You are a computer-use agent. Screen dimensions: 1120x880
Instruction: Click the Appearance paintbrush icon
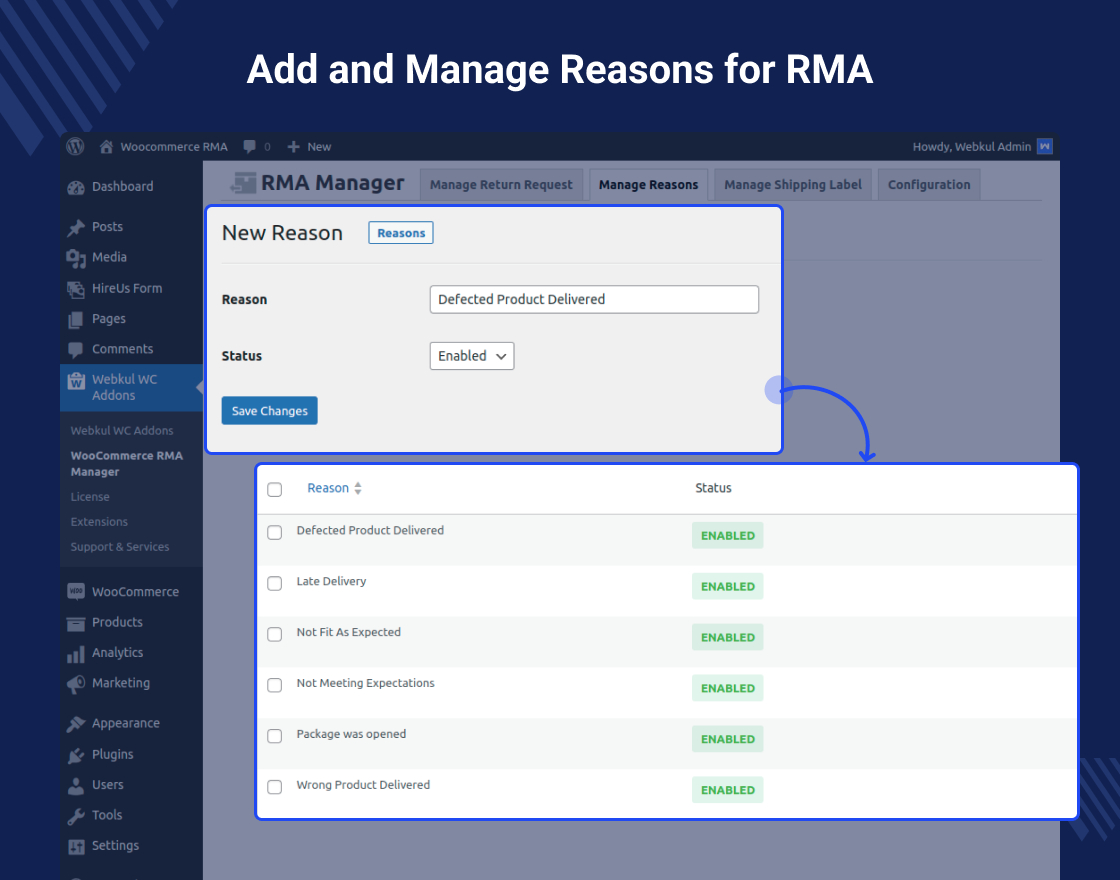[x=76, y=724]
